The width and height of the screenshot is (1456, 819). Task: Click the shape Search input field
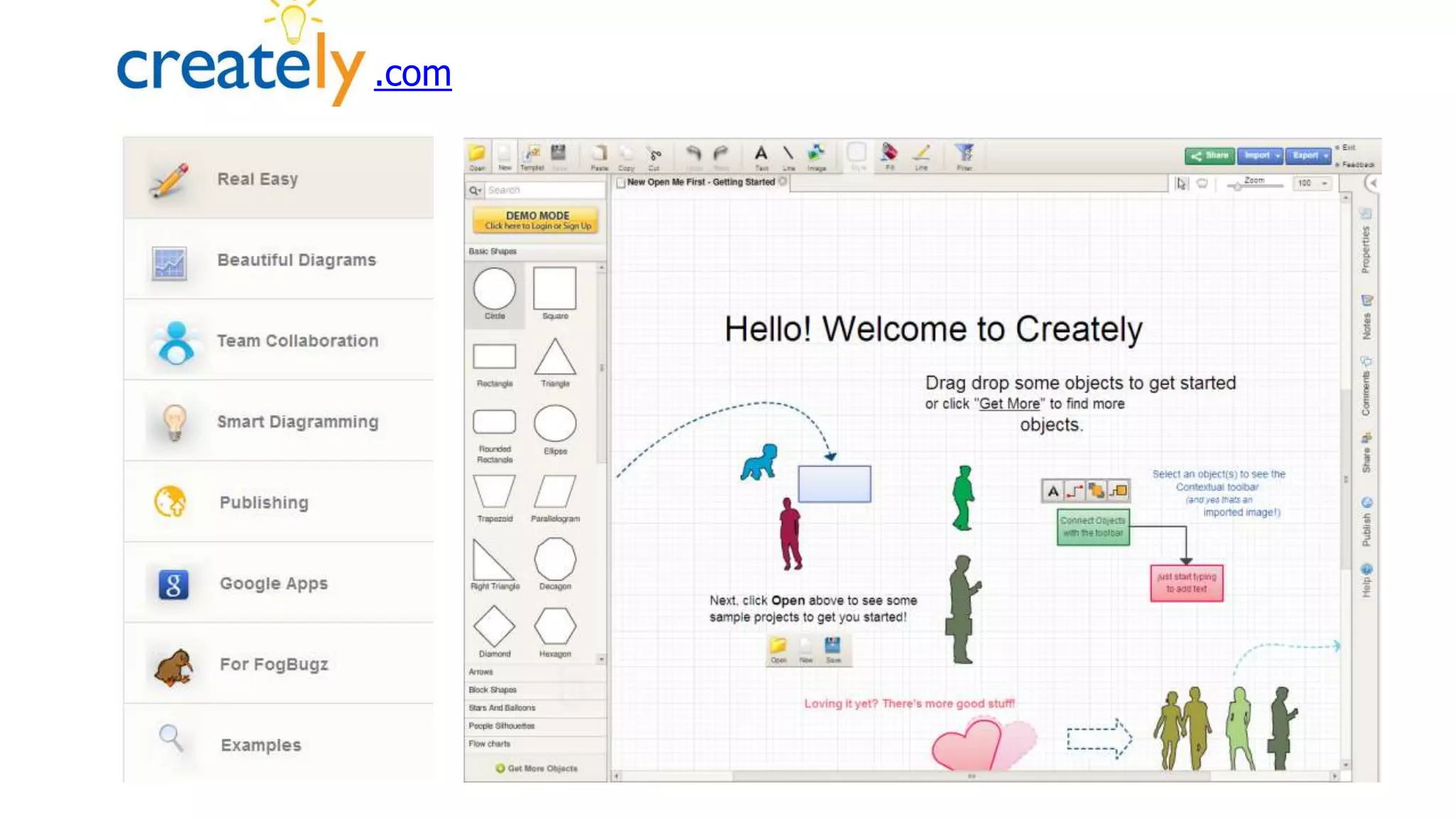(542, 190)
